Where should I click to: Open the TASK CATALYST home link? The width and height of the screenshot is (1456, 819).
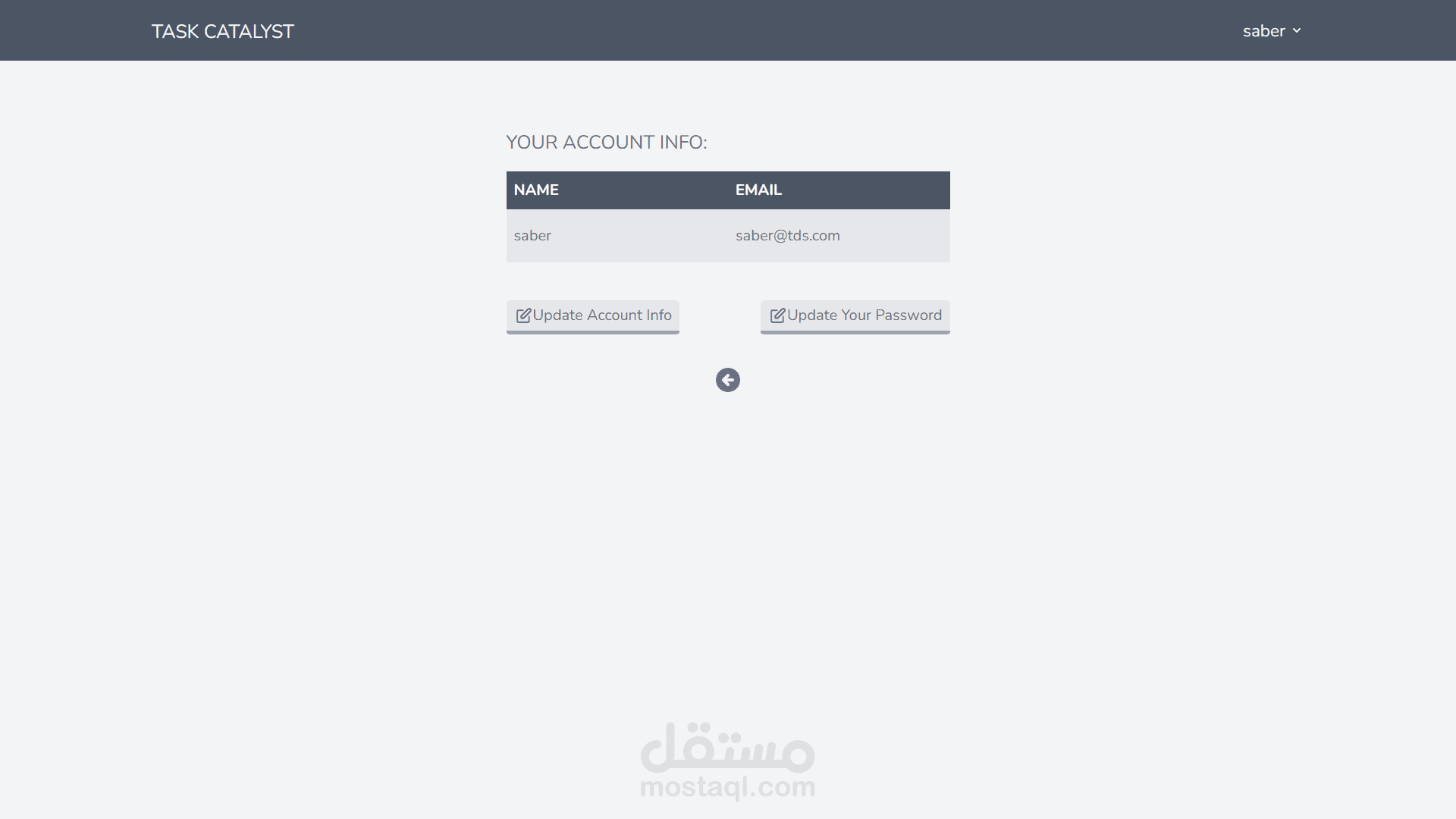pyautogui.click(x=223, y=31)
